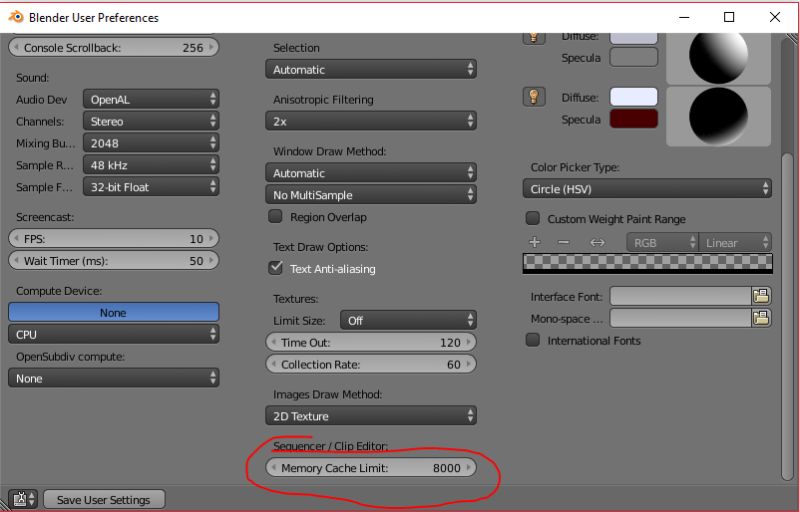Screen dimensions: 800x512
Task: Open the CPU compute device dropdown
Action: tap(113, 334)
